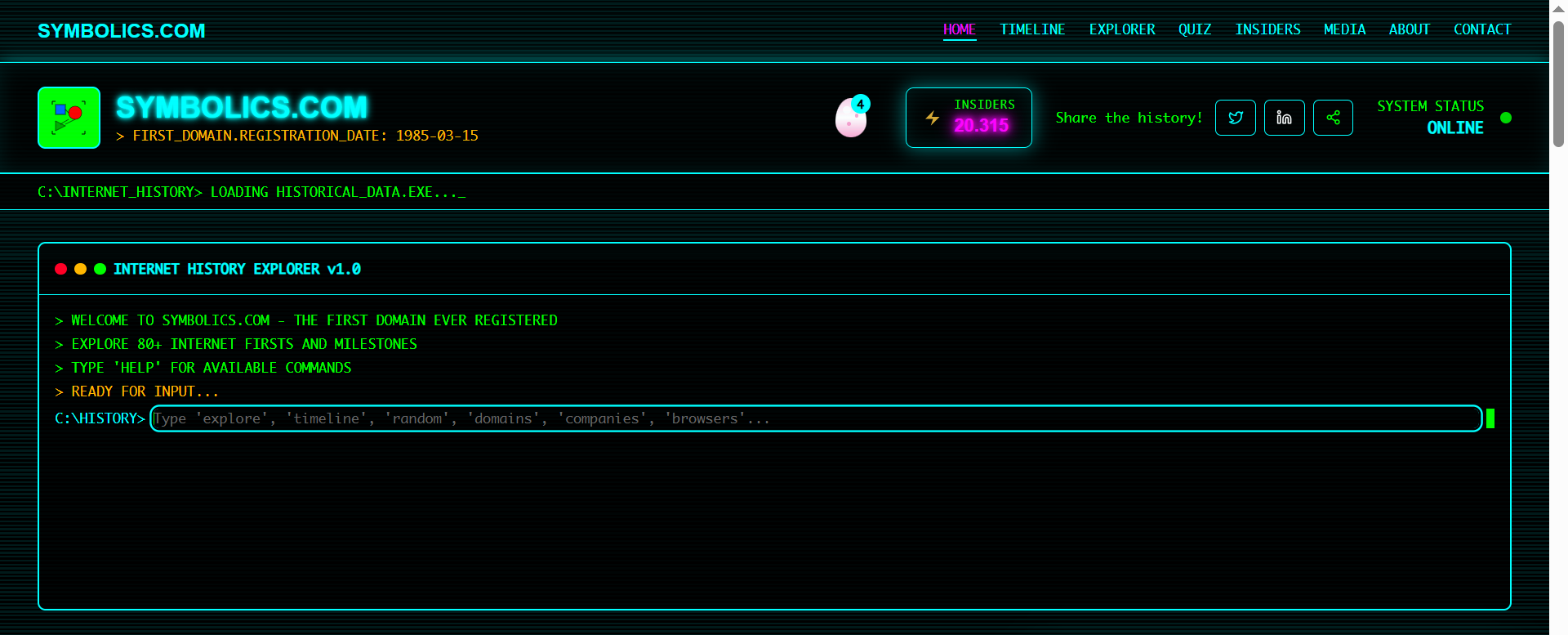Click the SYSTEM STATUS label

click(1431, 106)
